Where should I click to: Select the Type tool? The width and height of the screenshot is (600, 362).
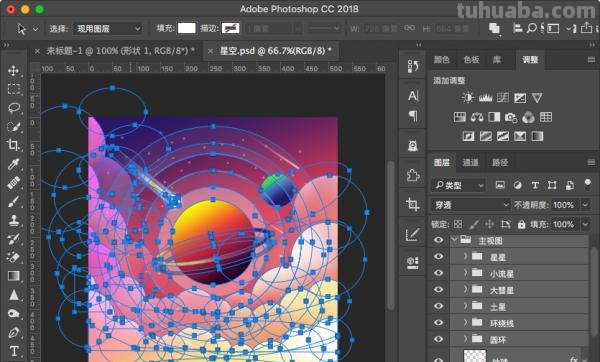click(x=14, y=351)
